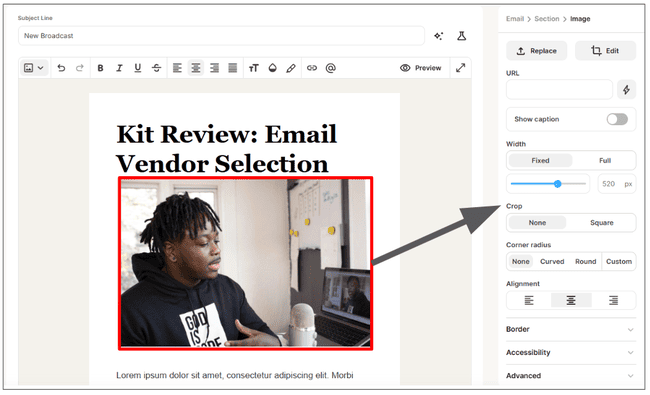Set corner radius to Curved

click(x=552, y=262)
